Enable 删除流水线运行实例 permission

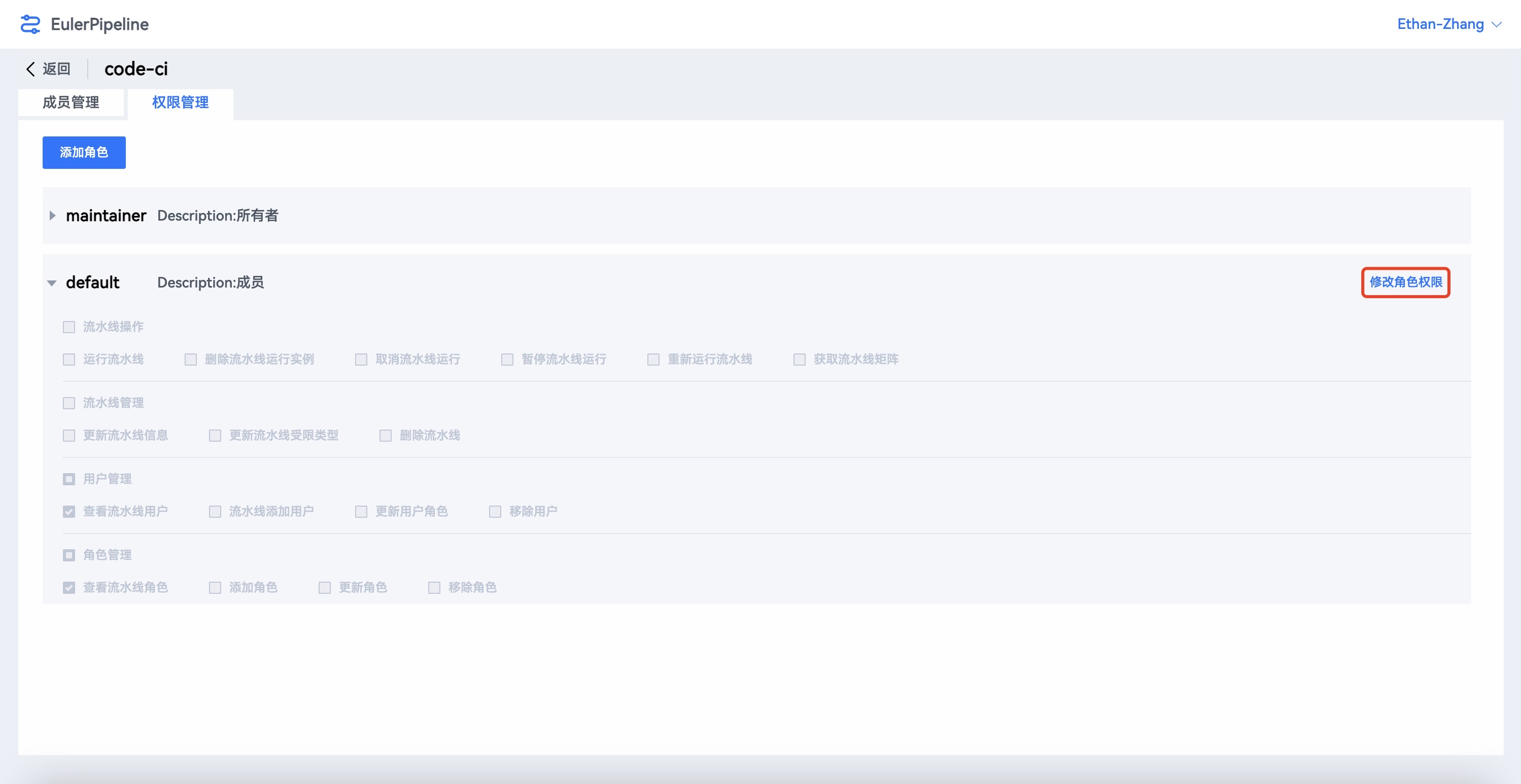pyautogui.click(x=190, y=359)
